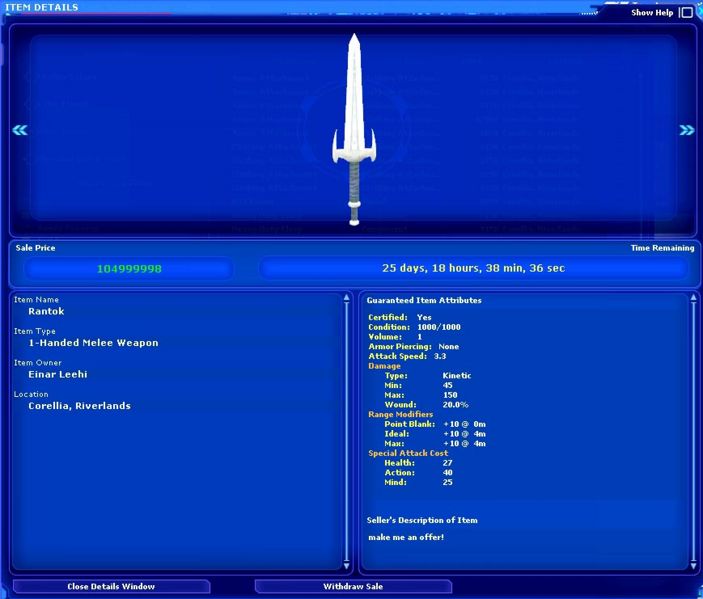The width and height of the screenshot is (703, 599).
Task: Click the Show Help window icon
Action: coord(686,13)
